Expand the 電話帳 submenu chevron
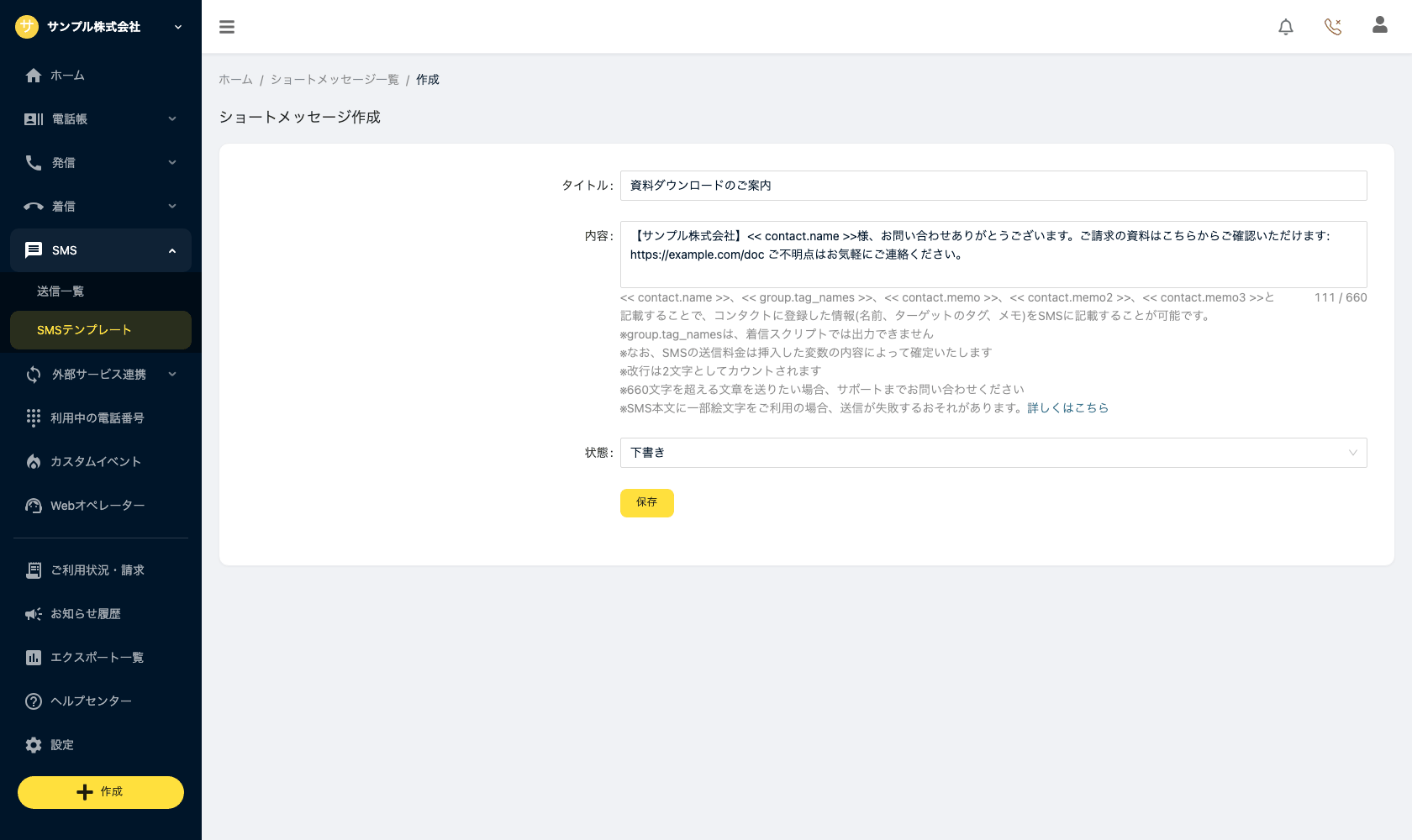Viewport: 1412px width, 840px height. pyautogui.click(x=172, y=119)
